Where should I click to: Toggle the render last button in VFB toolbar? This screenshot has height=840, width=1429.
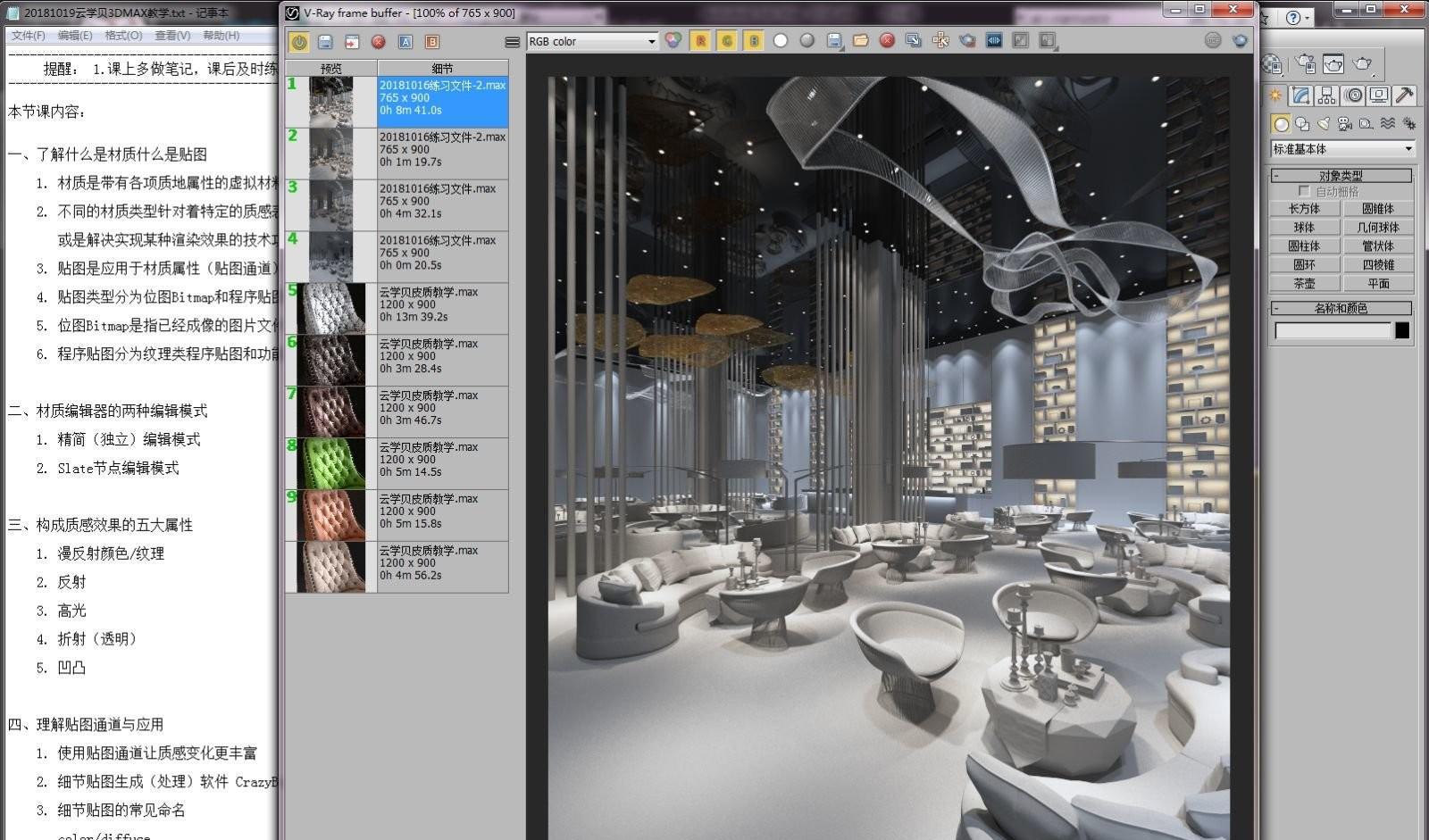click(1021, 40)
